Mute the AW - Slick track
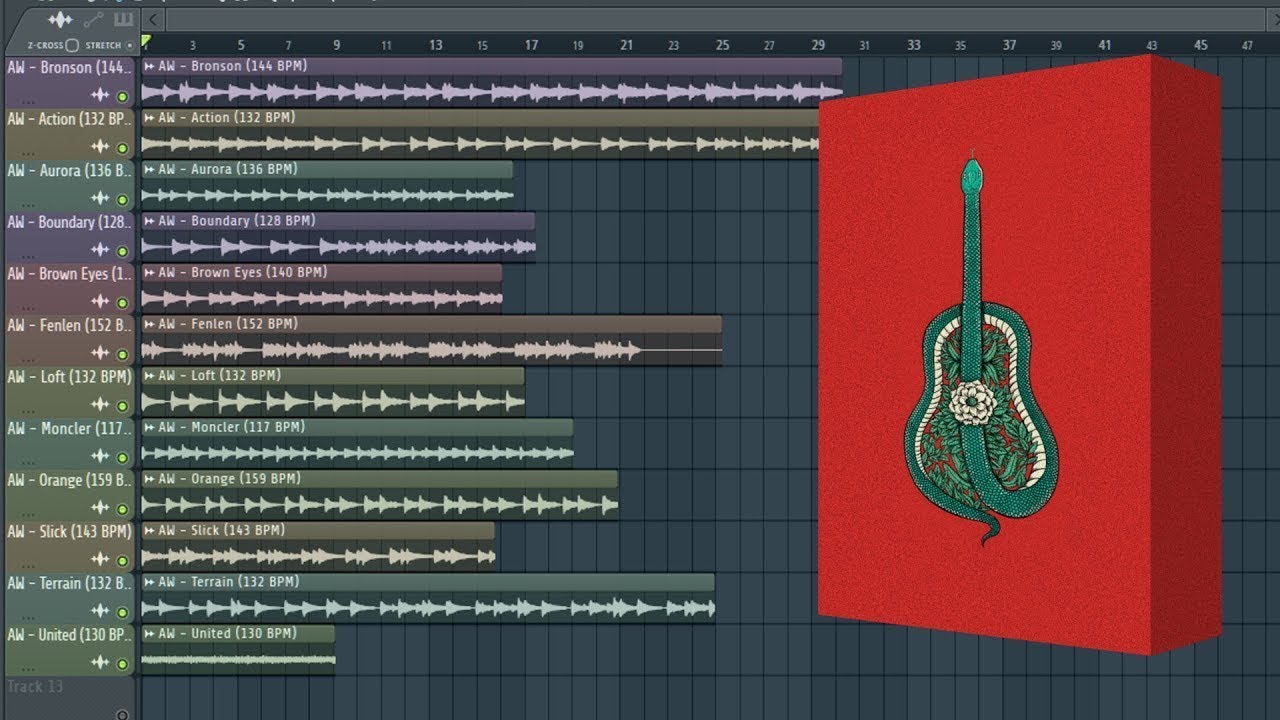Image resolution: width=1280 pixels, height=720 pixels. coord(122,562)
